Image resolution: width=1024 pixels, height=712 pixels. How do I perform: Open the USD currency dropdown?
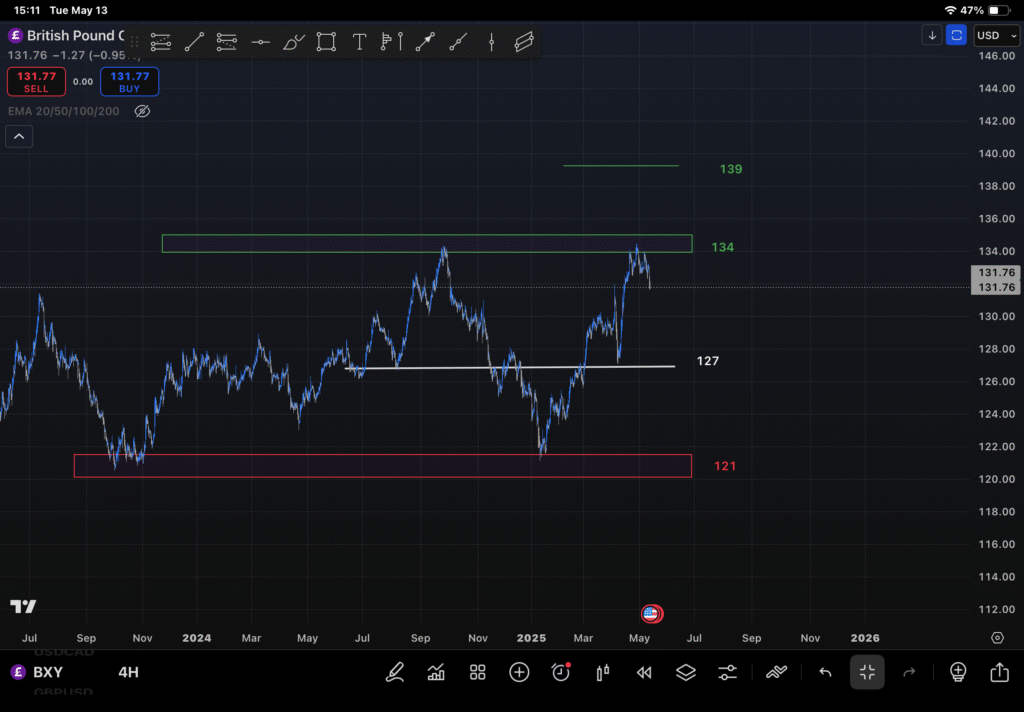pyautogui.click(x=993, y=35)
